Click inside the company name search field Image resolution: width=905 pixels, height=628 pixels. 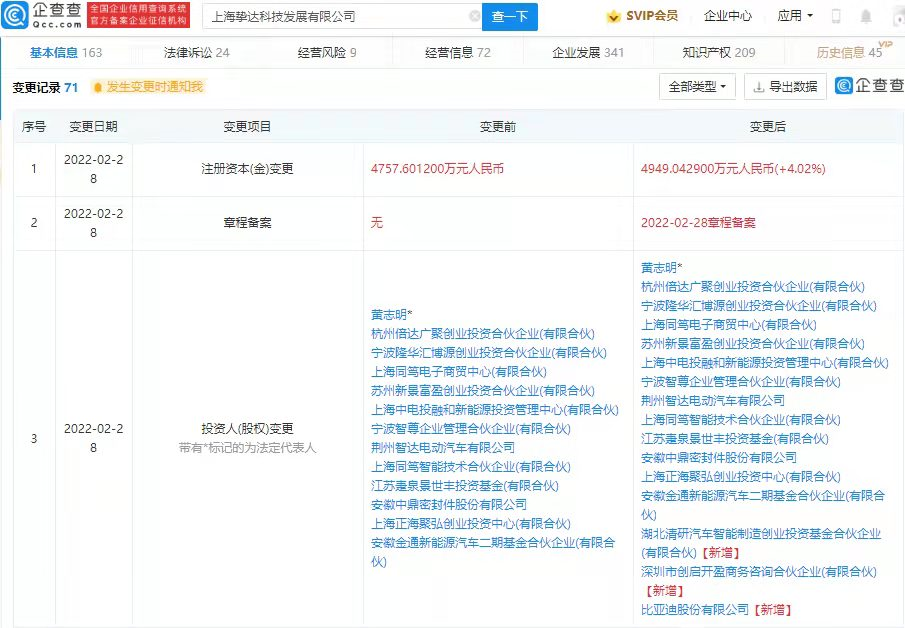(x=330, y=16)
